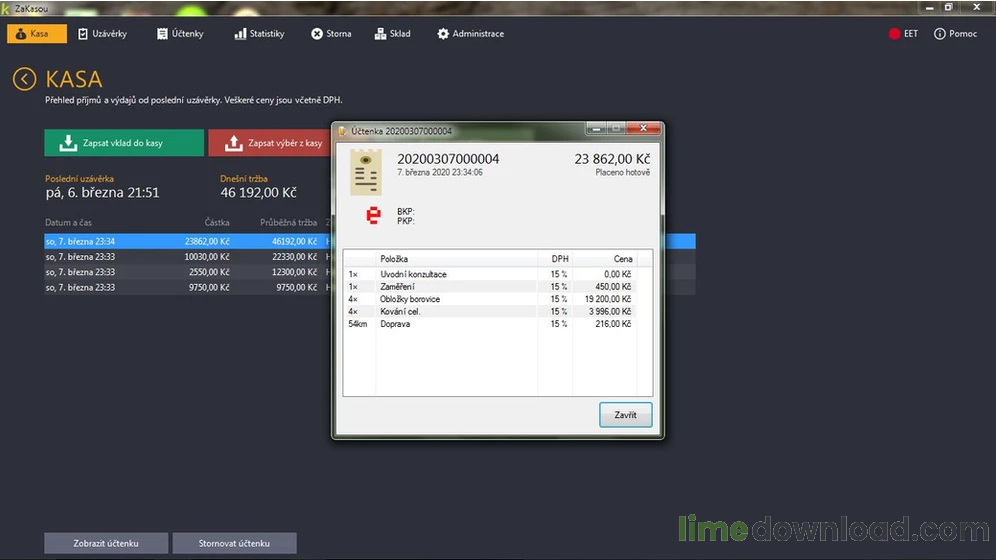Select the Zaměření item row
Screen dimensions: 996x560
coord(490,286)
